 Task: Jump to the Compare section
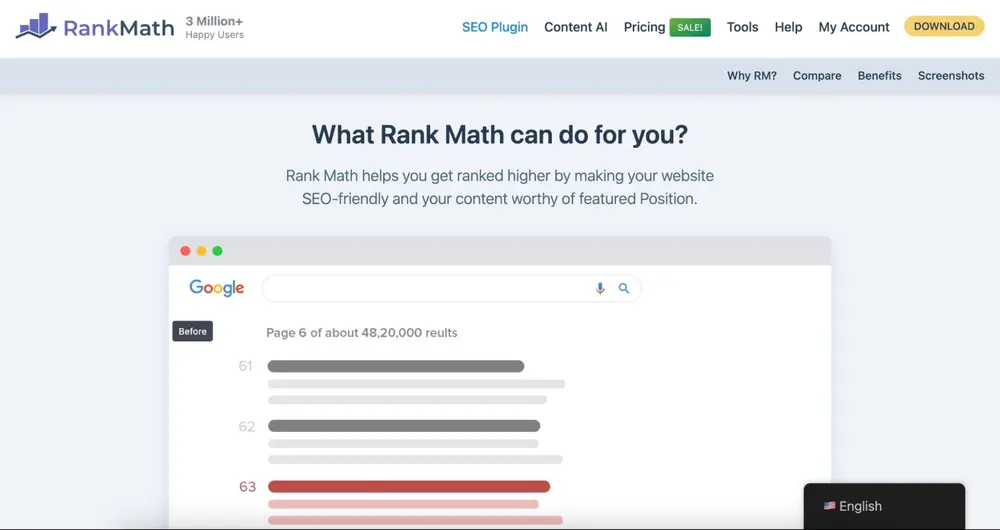[817, 75]
